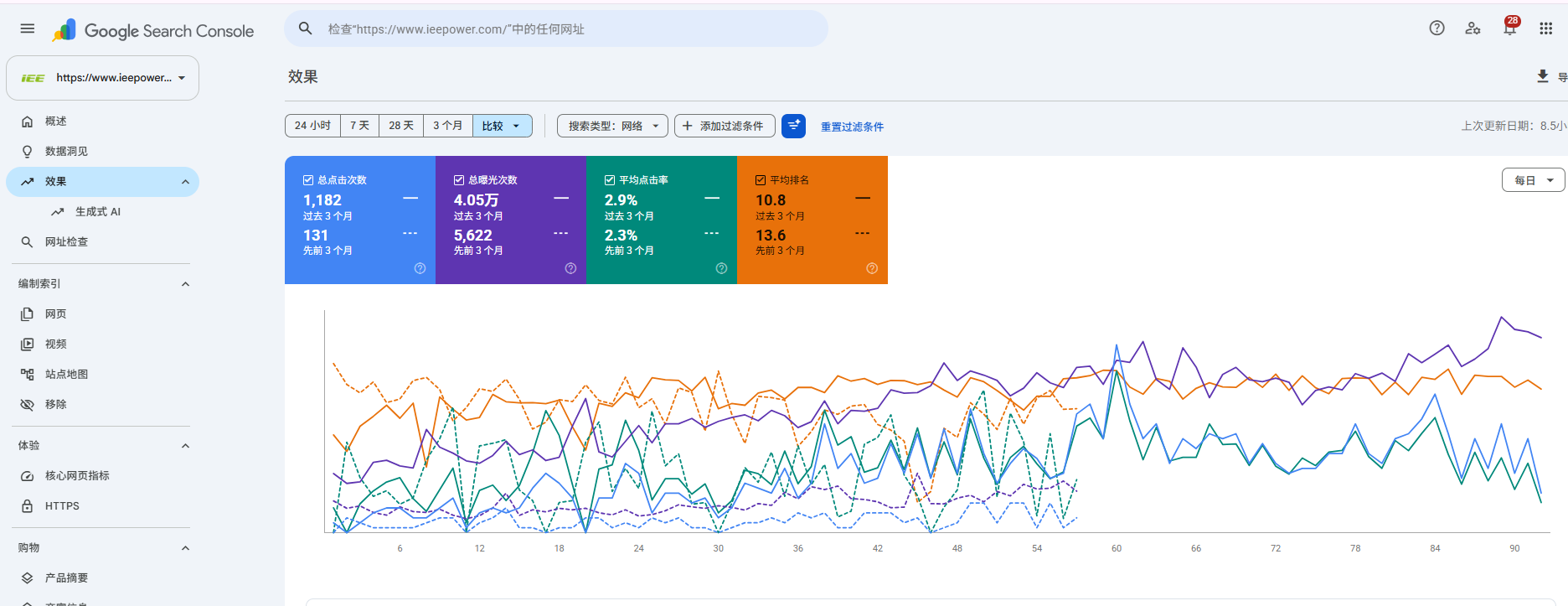Click the 上次更新日期 status text
Image resolution: width=1568 pixels, height=606 pixels.
coord(1514,126)
